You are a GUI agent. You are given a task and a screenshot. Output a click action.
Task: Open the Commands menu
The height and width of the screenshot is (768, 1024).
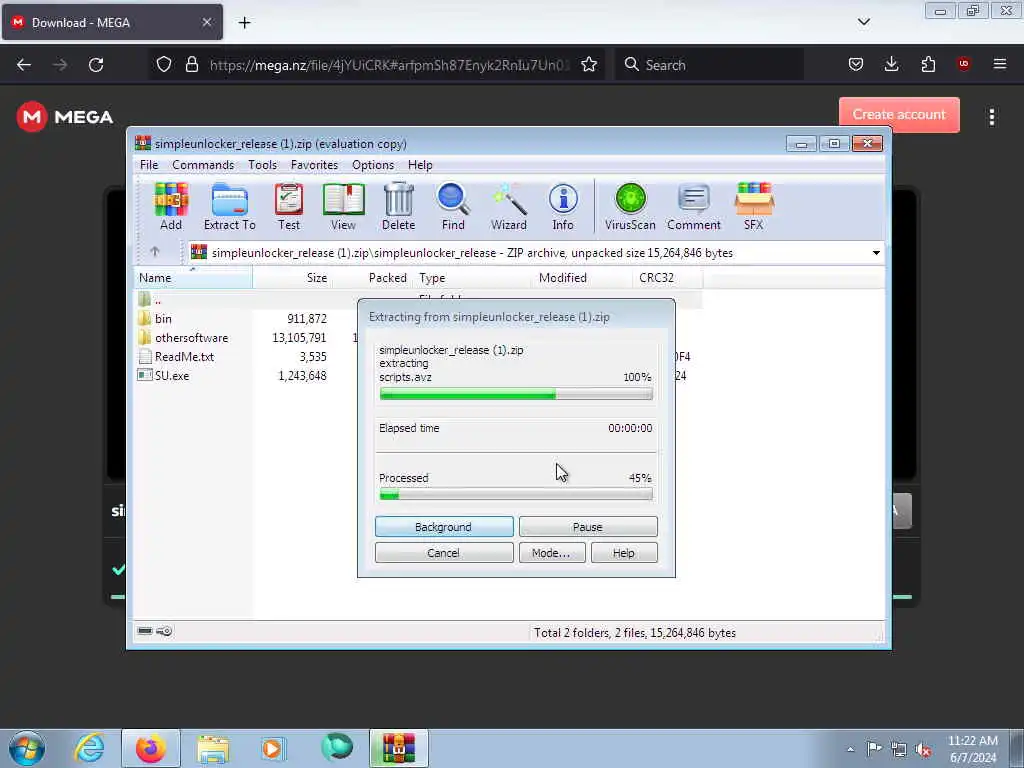pyautogui.click(x=203, y=165)
